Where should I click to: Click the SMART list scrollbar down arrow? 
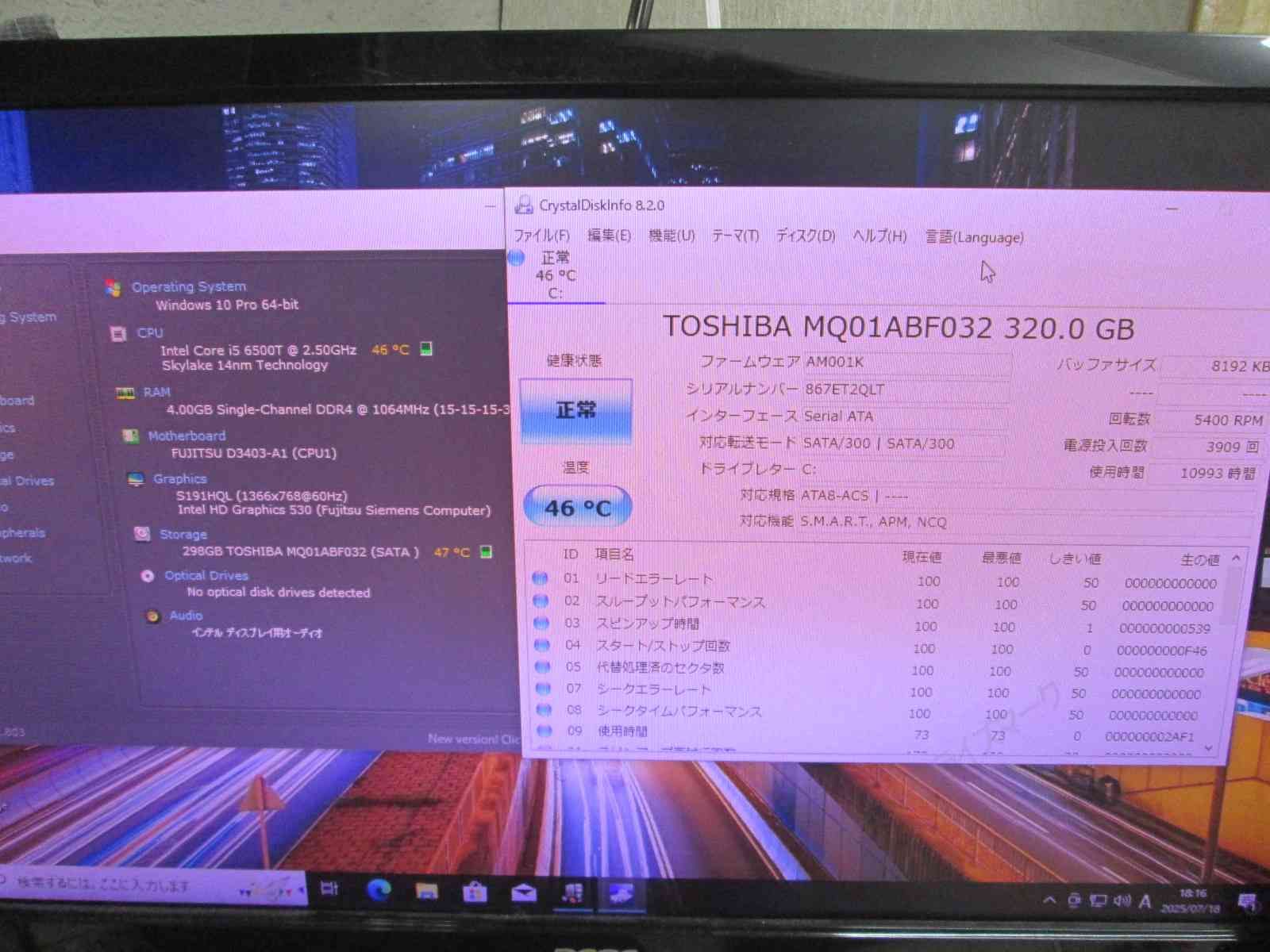click(x=1209, y=748)
